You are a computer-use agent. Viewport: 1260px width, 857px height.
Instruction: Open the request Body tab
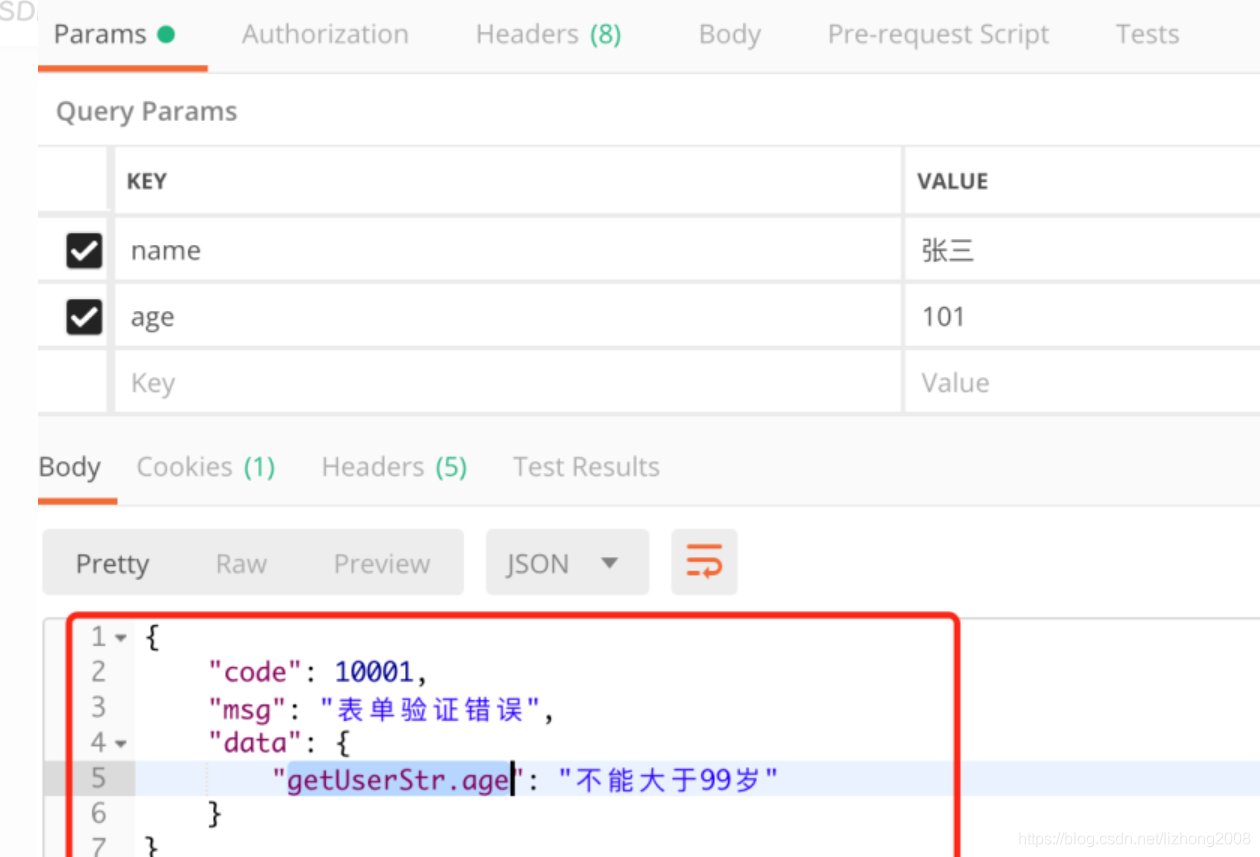[730, 35]
